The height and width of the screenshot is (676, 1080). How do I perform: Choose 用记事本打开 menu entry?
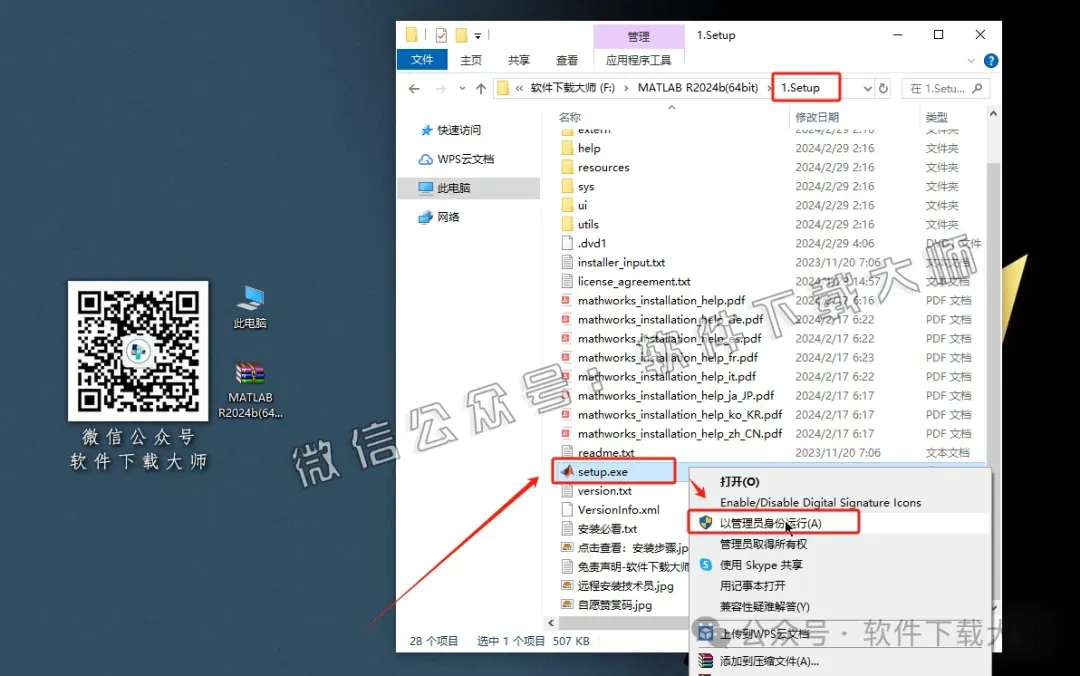point(752,586)
